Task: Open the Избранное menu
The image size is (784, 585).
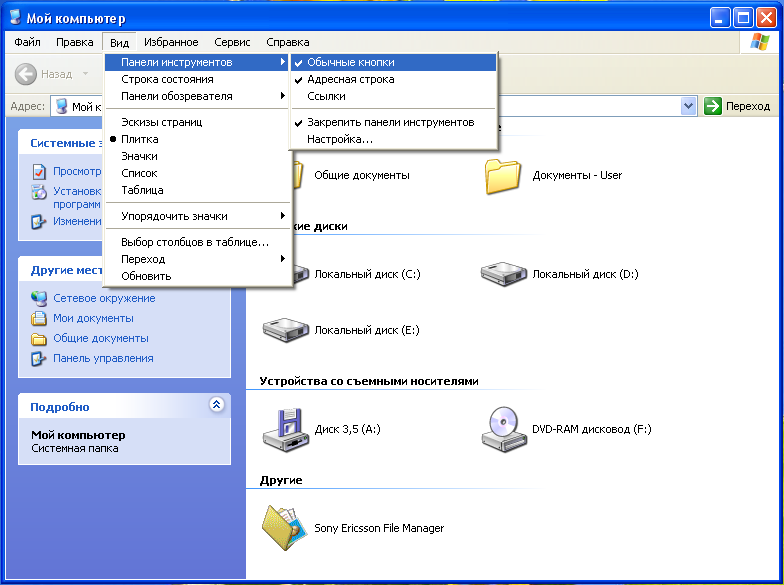Action: click(171, 42)
